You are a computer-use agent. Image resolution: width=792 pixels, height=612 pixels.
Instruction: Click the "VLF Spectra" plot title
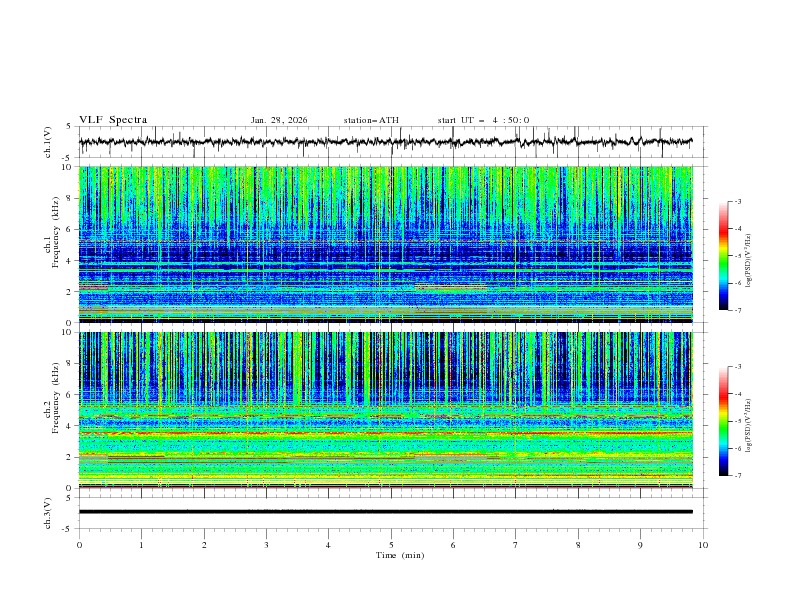(x=113, y=120)
